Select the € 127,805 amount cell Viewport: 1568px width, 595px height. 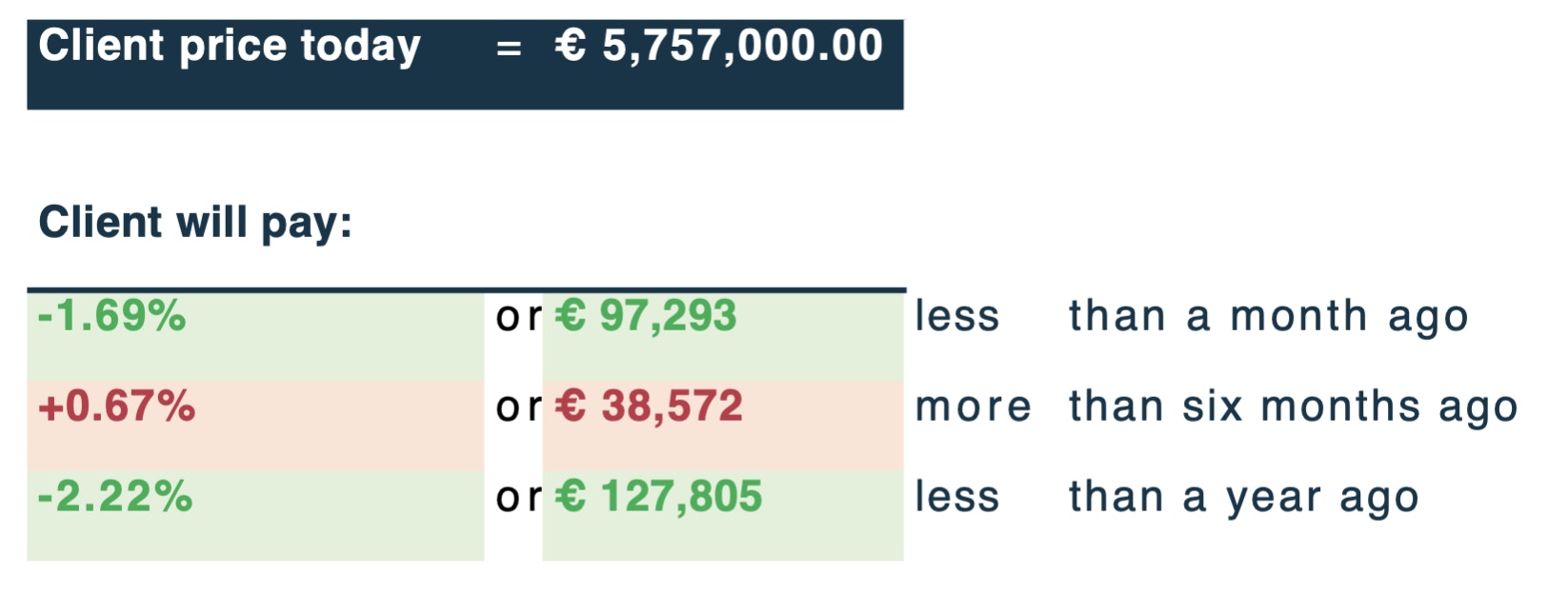click(723, 515)
